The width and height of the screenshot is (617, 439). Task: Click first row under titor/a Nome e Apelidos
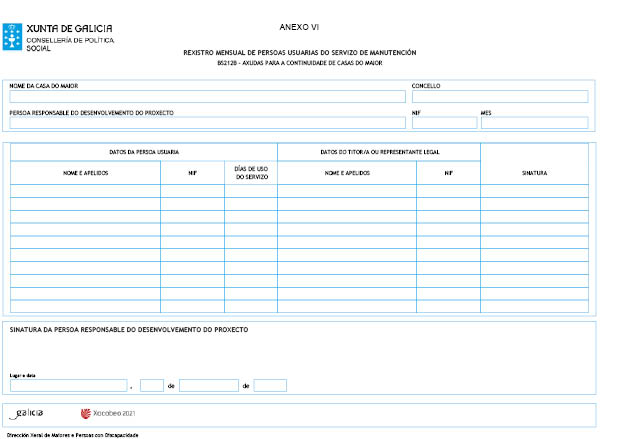point(346,191)
